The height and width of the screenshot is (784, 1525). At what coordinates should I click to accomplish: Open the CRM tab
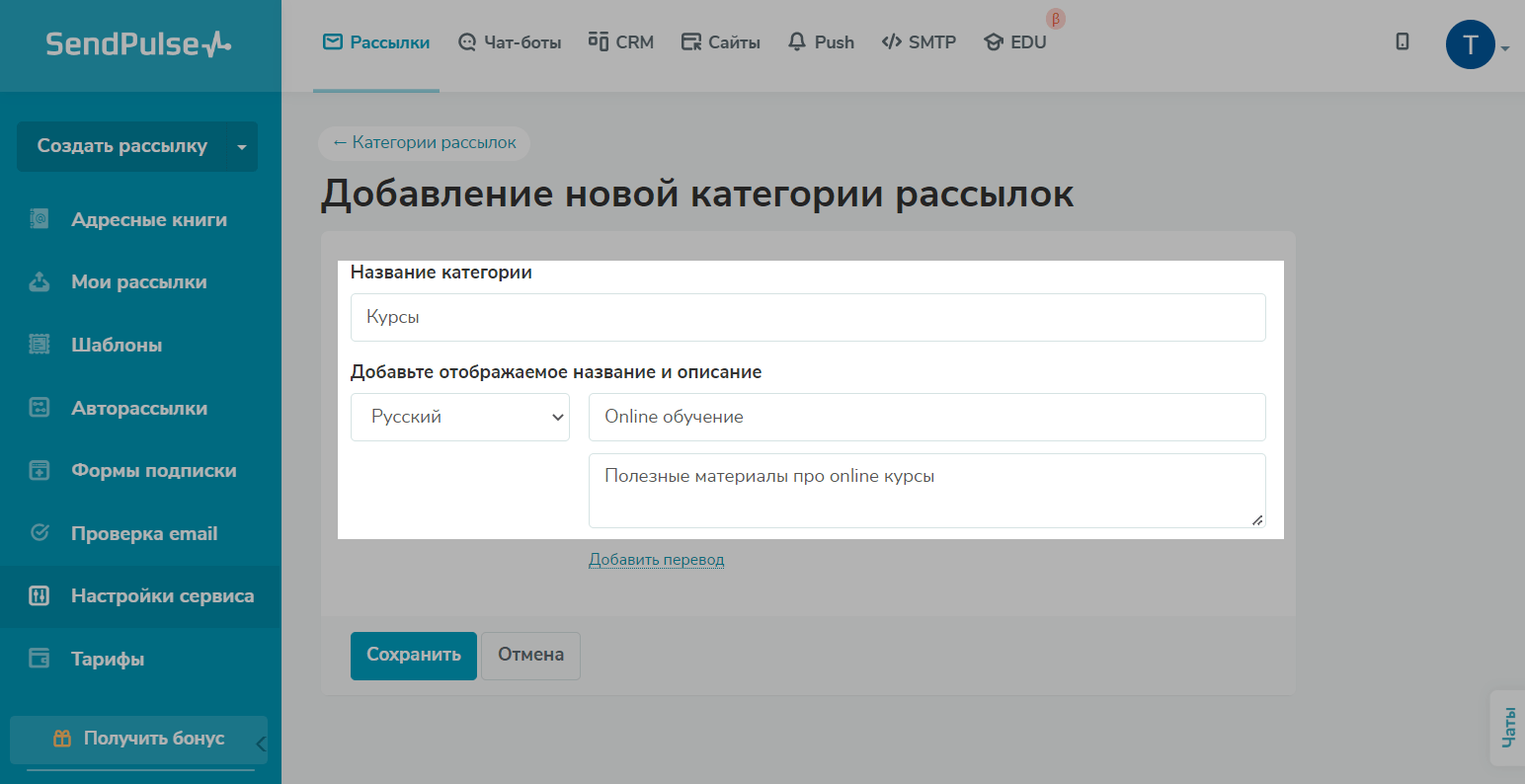(621, 42)
